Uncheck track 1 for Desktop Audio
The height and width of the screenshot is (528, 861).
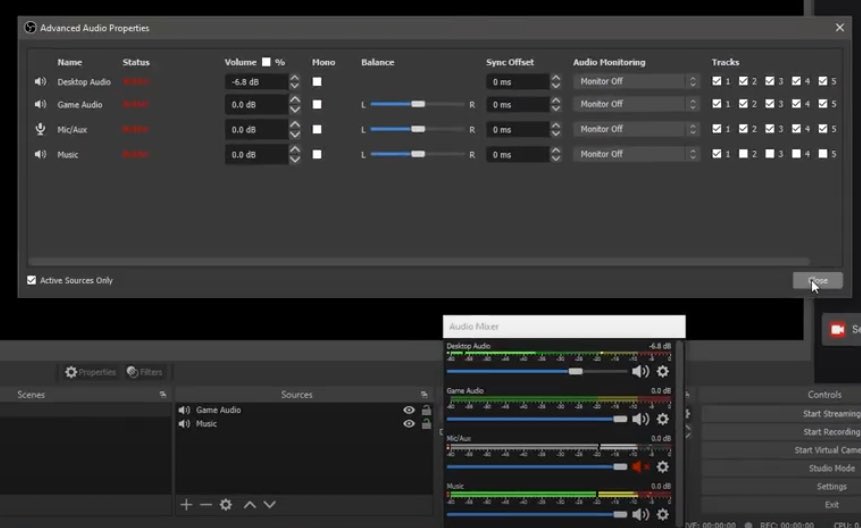coord(717,81)
